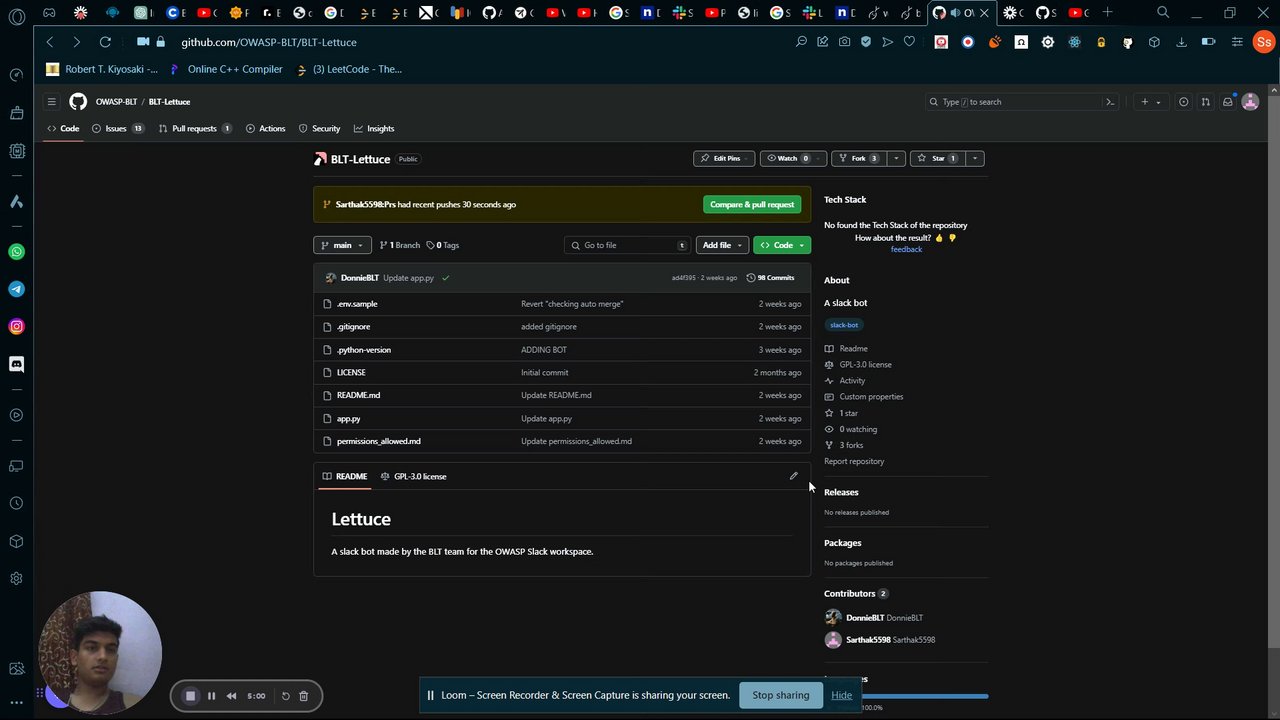Restart the Loom recording
Screen dimensions: 1280x720
pyautogui.click(x=285, y=696)
